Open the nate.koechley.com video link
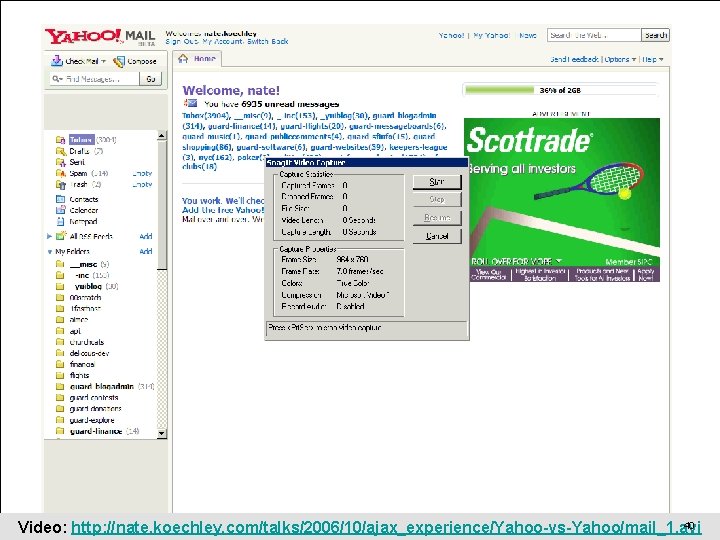 tap(386, 527)
